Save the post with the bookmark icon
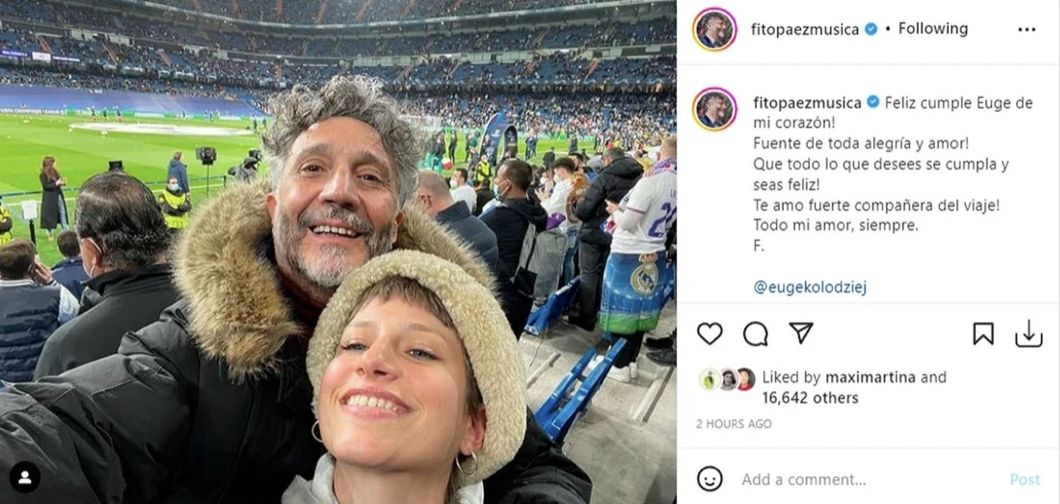This screenshot has width=1060, height=504. pos(983,334)
